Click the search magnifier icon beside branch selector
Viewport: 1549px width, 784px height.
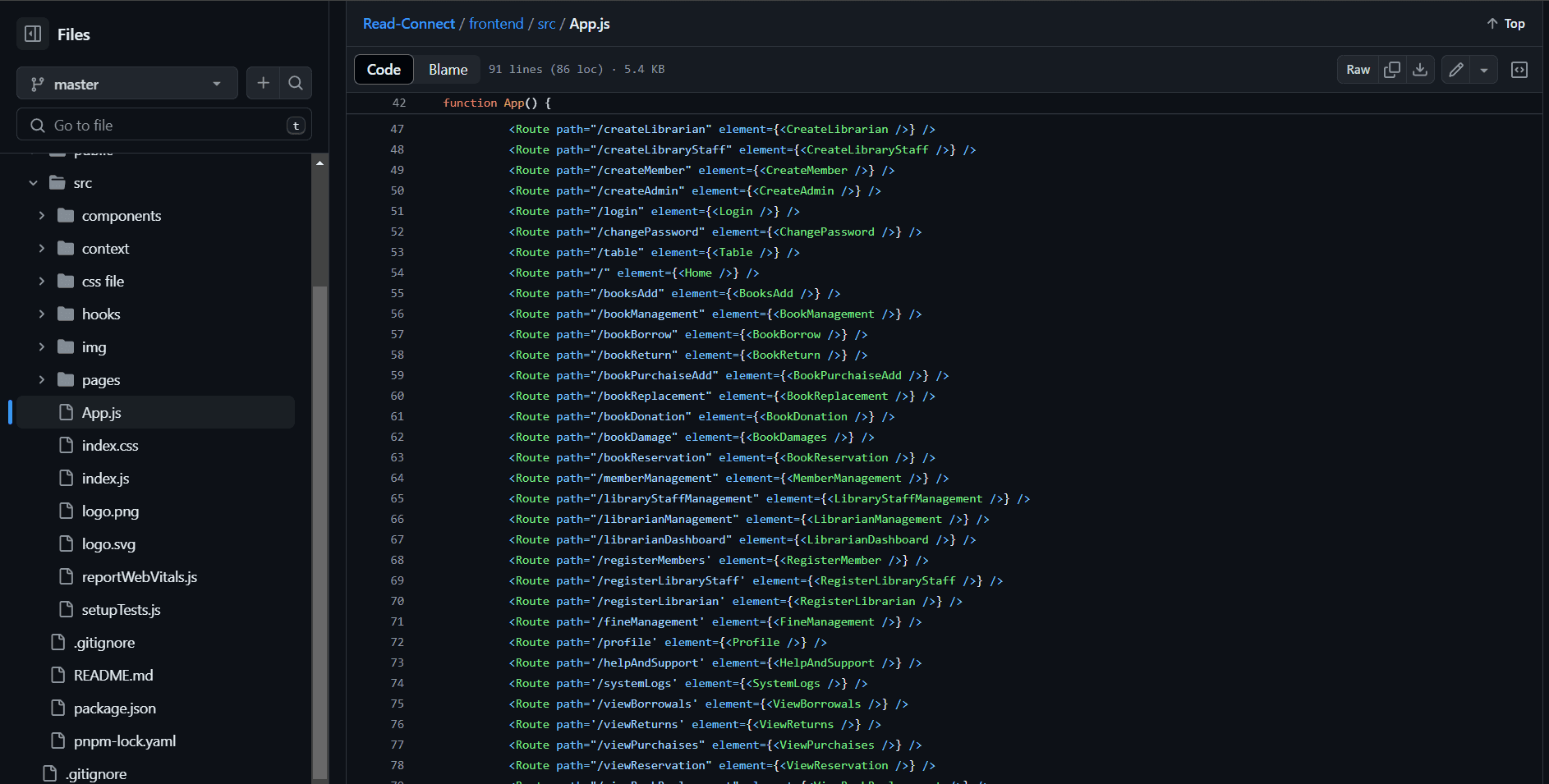point(296,83)
